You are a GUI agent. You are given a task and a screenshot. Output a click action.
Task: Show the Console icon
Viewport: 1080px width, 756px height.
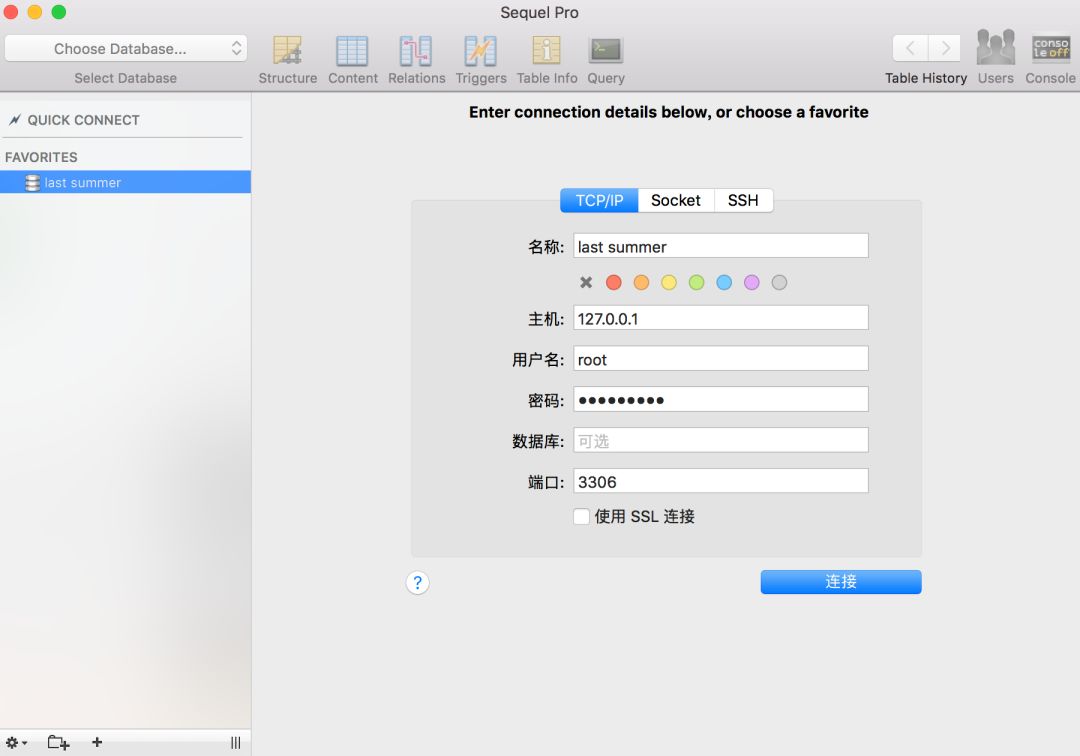coord(1050,48)
